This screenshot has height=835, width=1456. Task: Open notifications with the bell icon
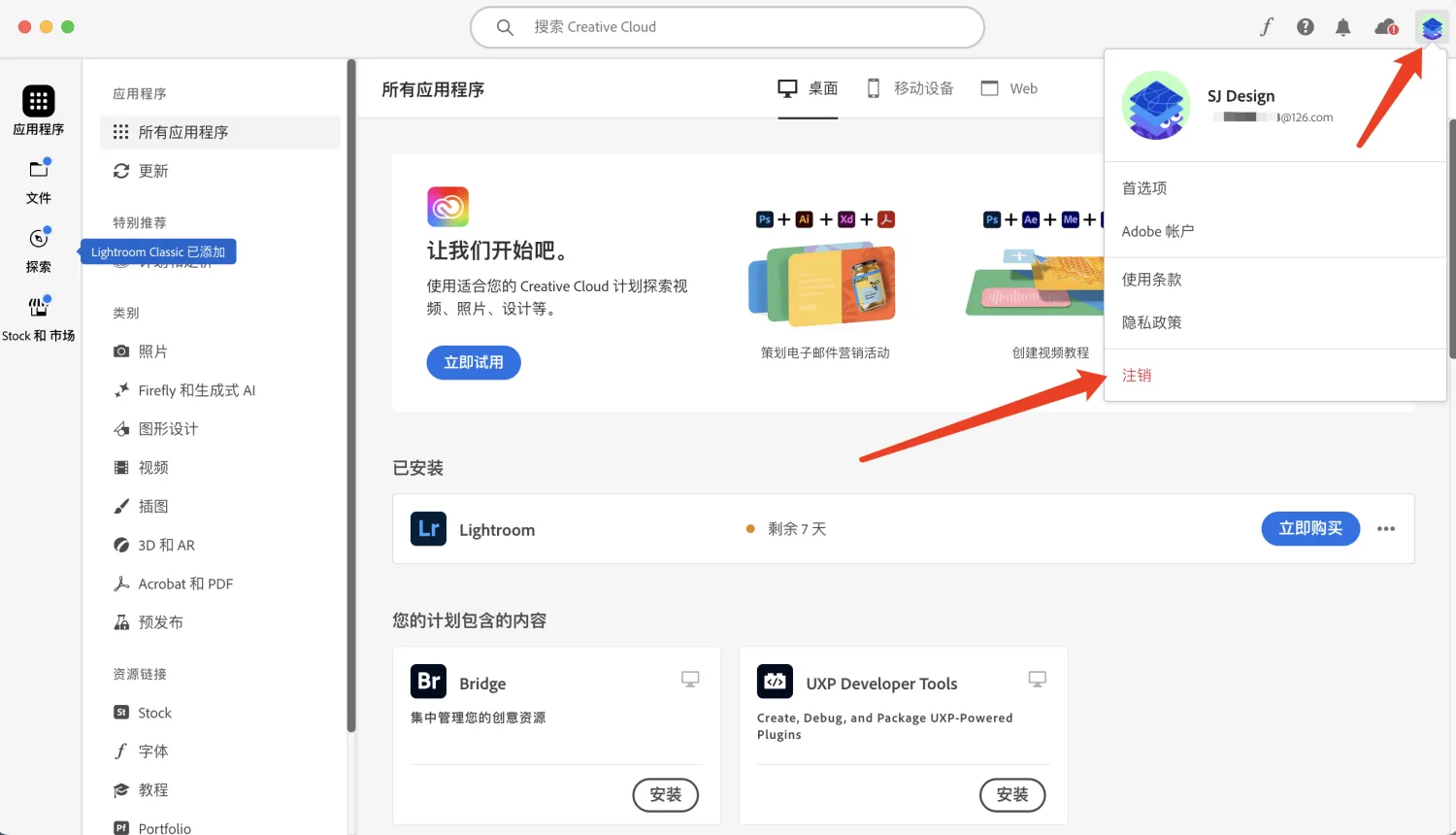[1343, 27]
